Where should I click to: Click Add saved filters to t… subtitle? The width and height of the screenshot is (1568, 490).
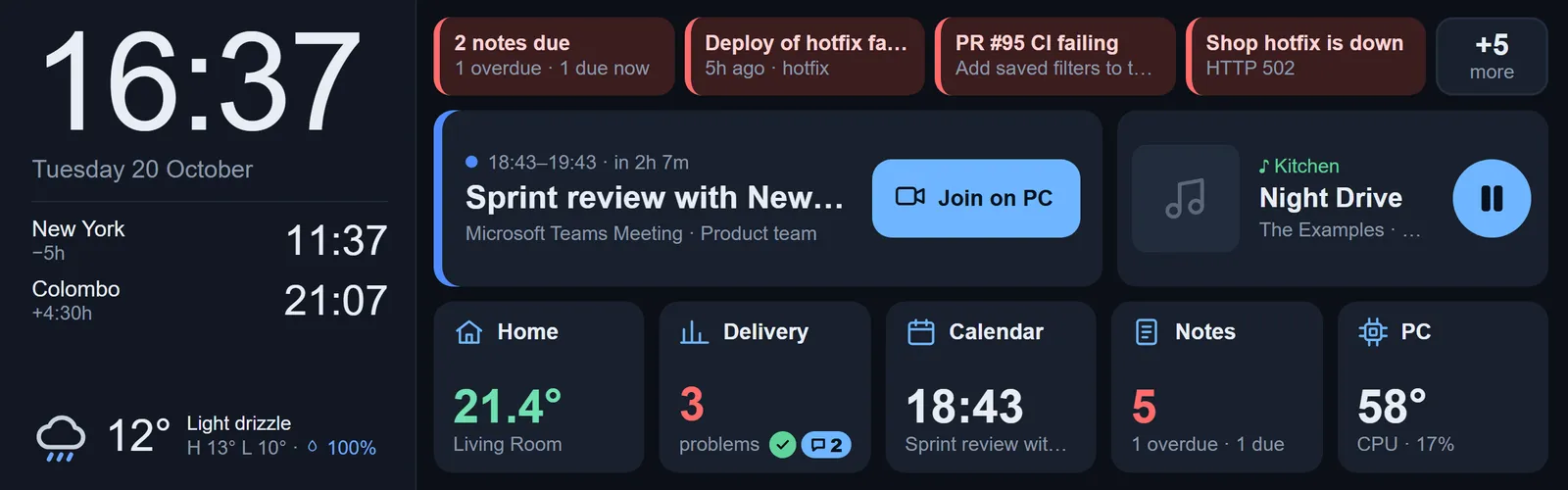(x=1054, y=69)
